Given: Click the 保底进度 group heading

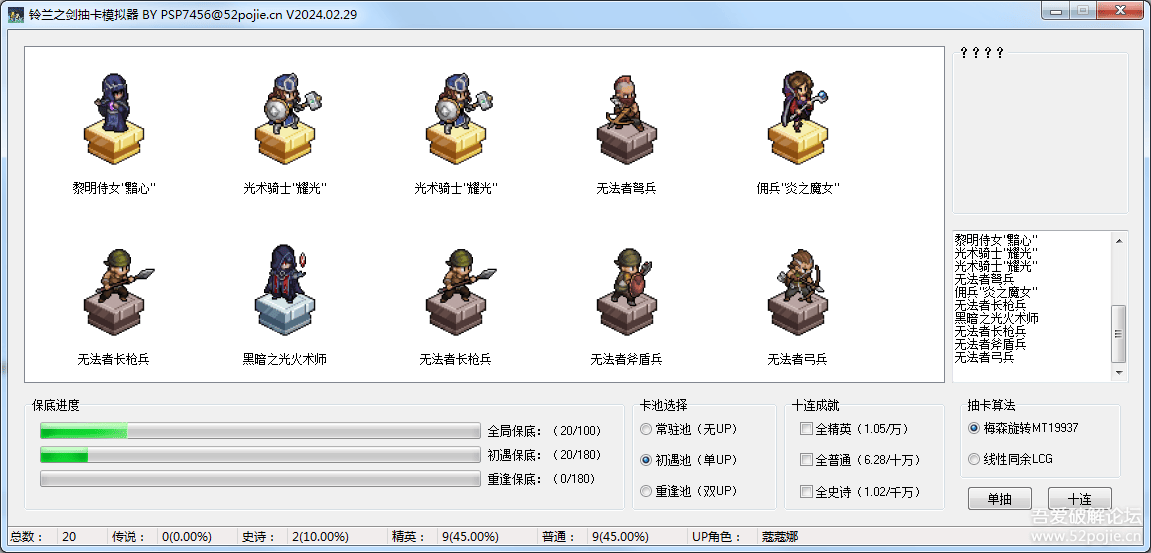Looking at the screenshot, I should pyautogui.click(x=56, y=405).
